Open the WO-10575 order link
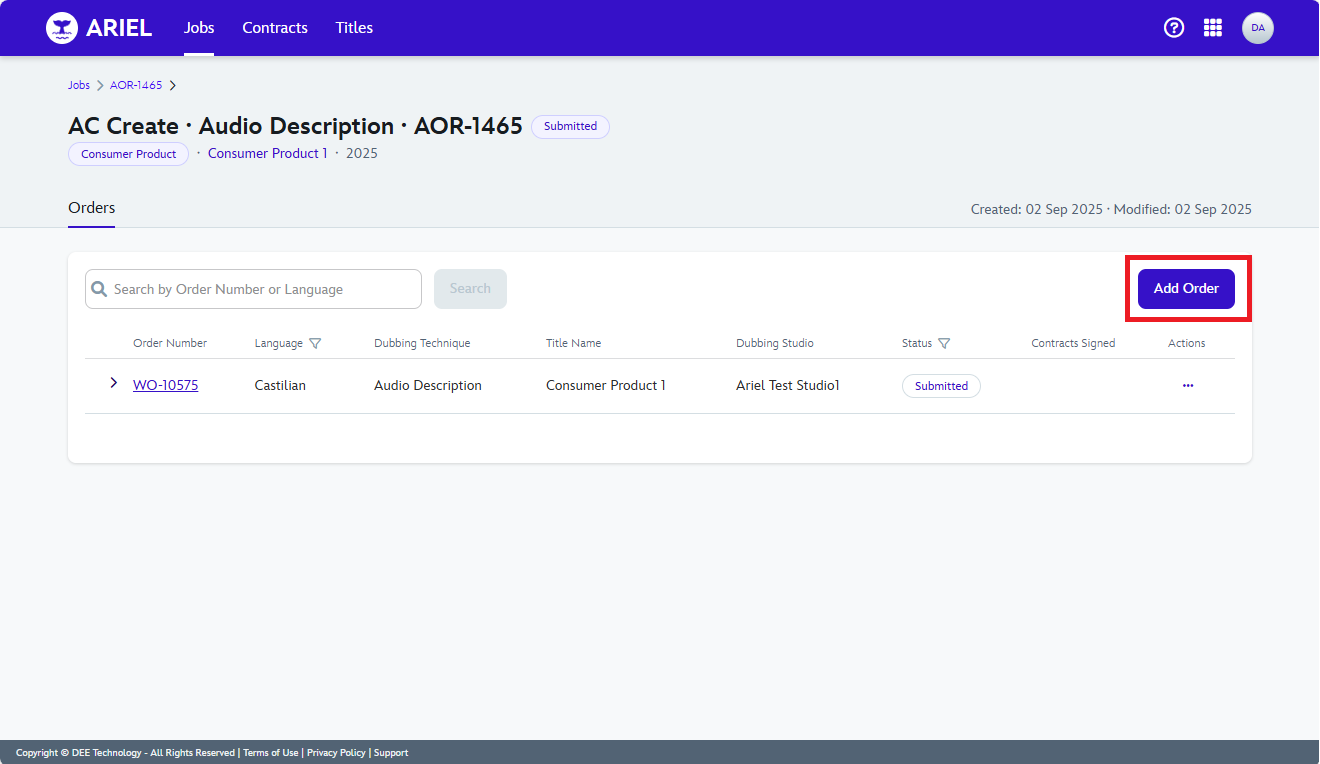 (165, 385)
